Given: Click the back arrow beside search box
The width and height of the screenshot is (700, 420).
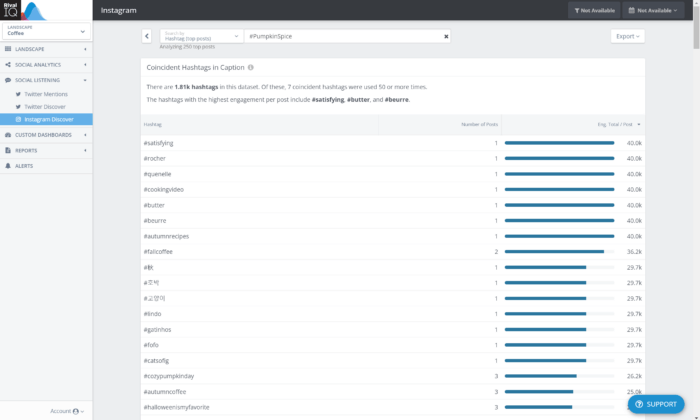Looking at the screenshot, I should 147,36.
